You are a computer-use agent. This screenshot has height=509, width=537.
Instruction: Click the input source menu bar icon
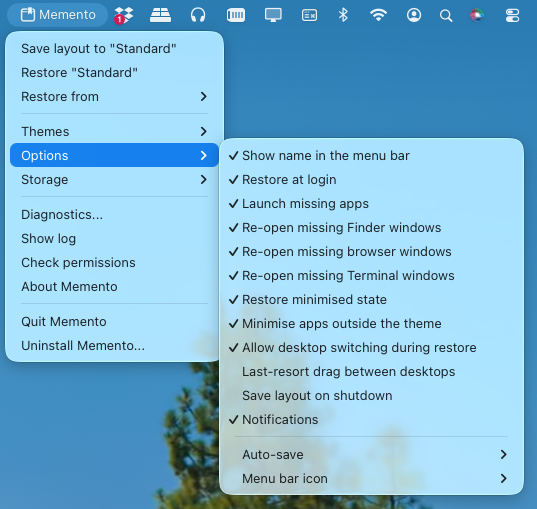(x=309, y=15)
